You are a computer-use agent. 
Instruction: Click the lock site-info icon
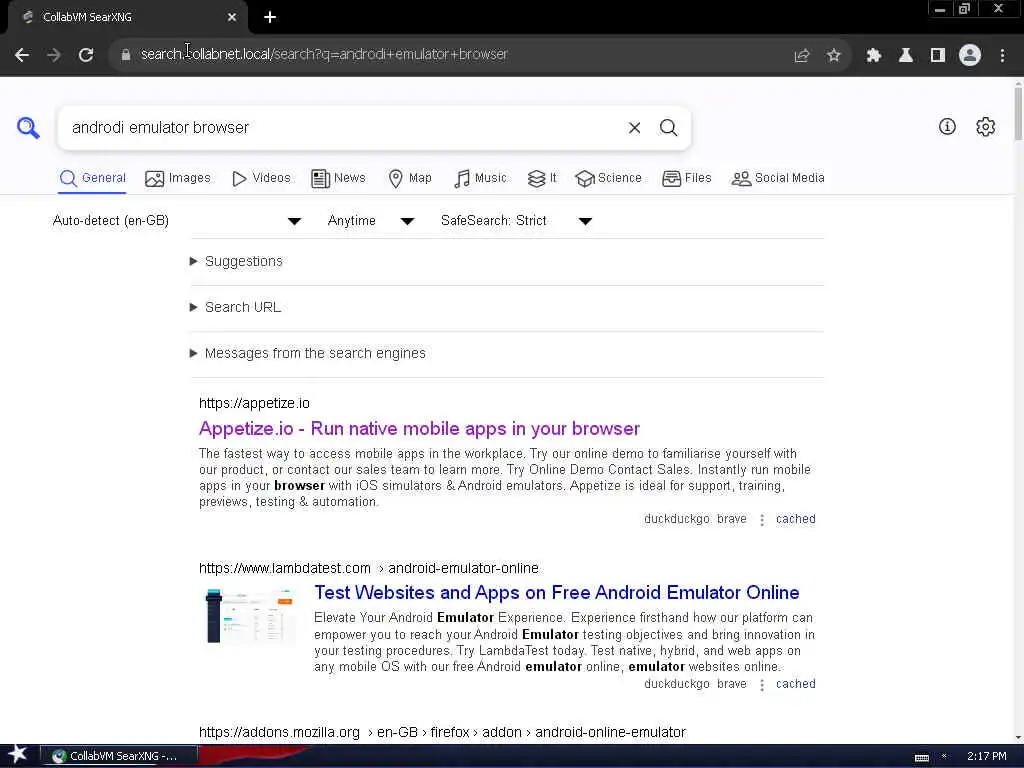[126, 55]
